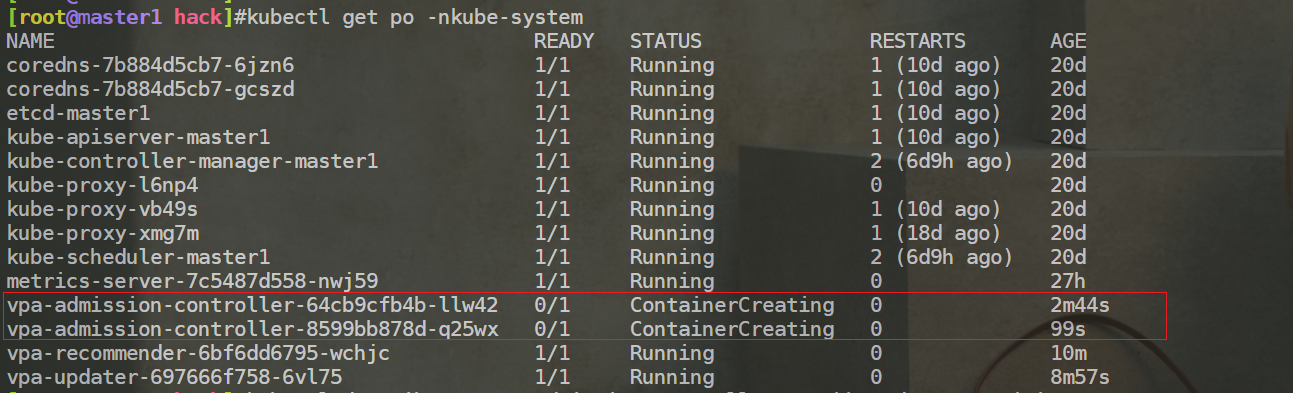The image size is (1293, 393).
Task: Click the kube-apiserver-master1 entry
Action: click(138, 137)
